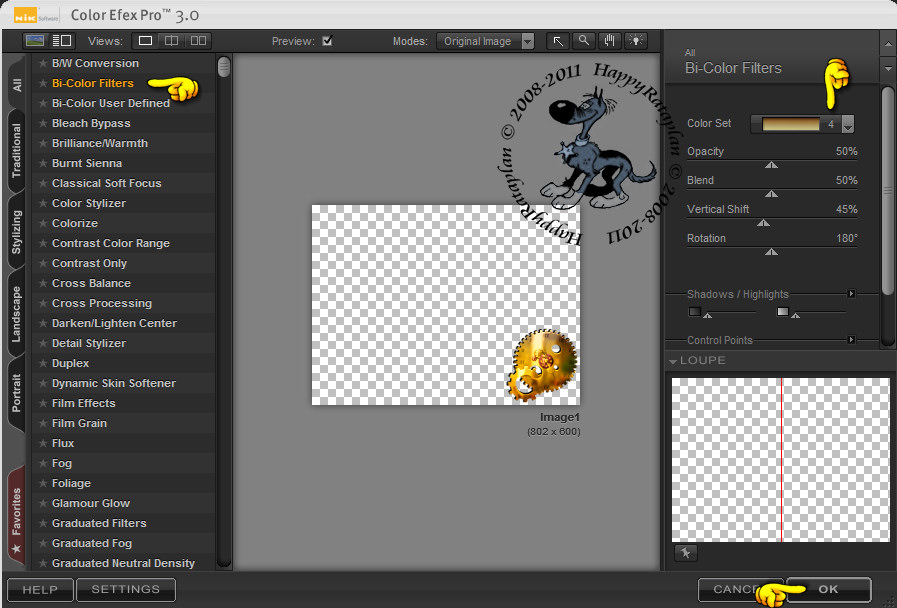The image size is (897, 608).
Task: Open the Stylizing category tab
Action: (x=17, y=232)
